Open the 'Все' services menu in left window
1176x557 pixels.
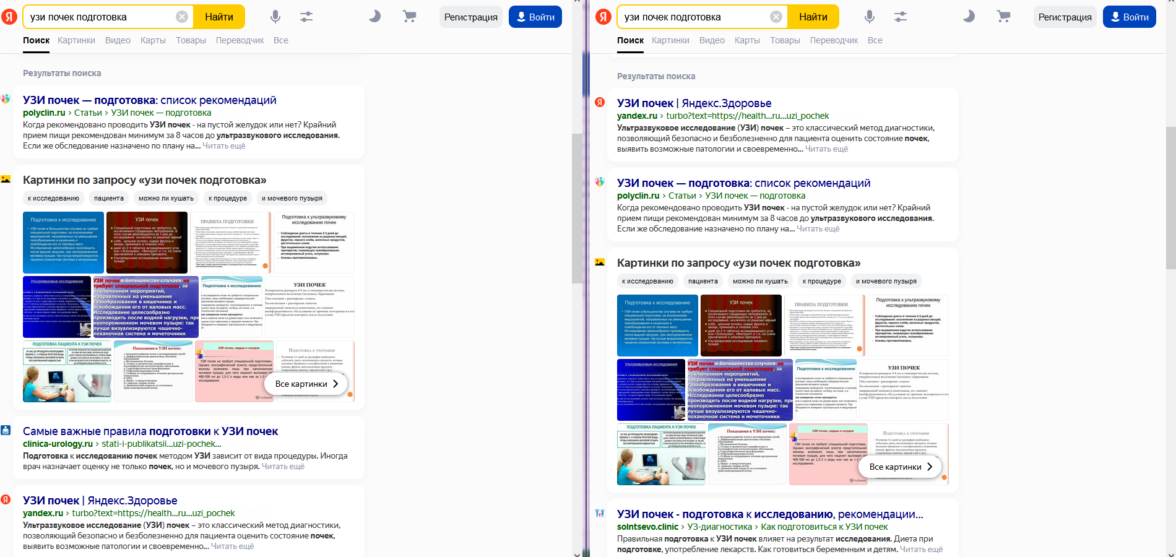click(x=280, y=40)
